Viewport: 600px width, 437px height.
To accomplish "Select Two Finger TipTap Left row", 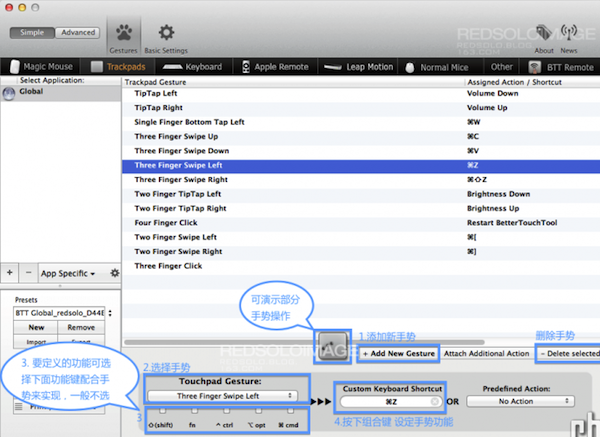I will tap(361, 194).
